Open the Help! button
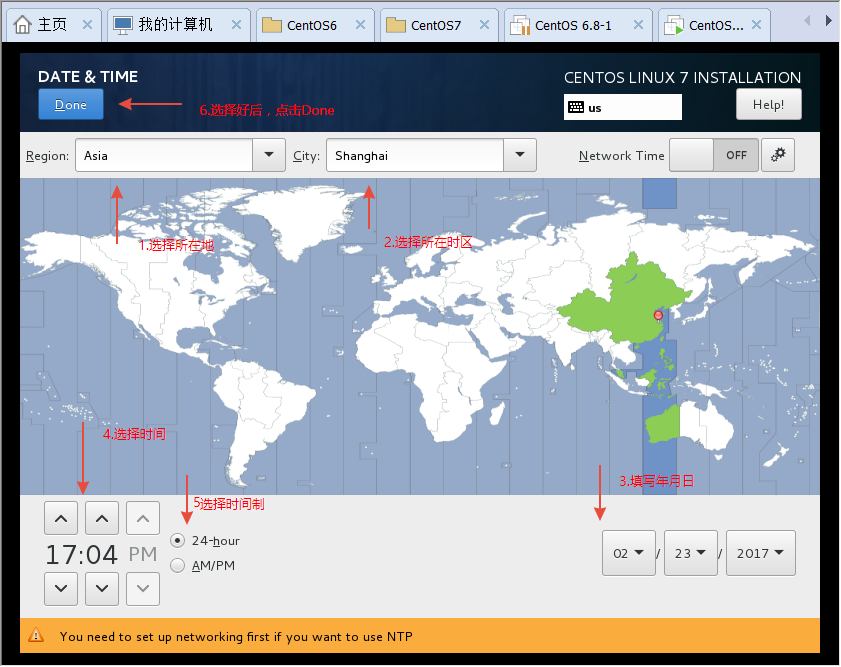Image resolution: width=841 pixels, height=667 pixels. tap(769, 105)
